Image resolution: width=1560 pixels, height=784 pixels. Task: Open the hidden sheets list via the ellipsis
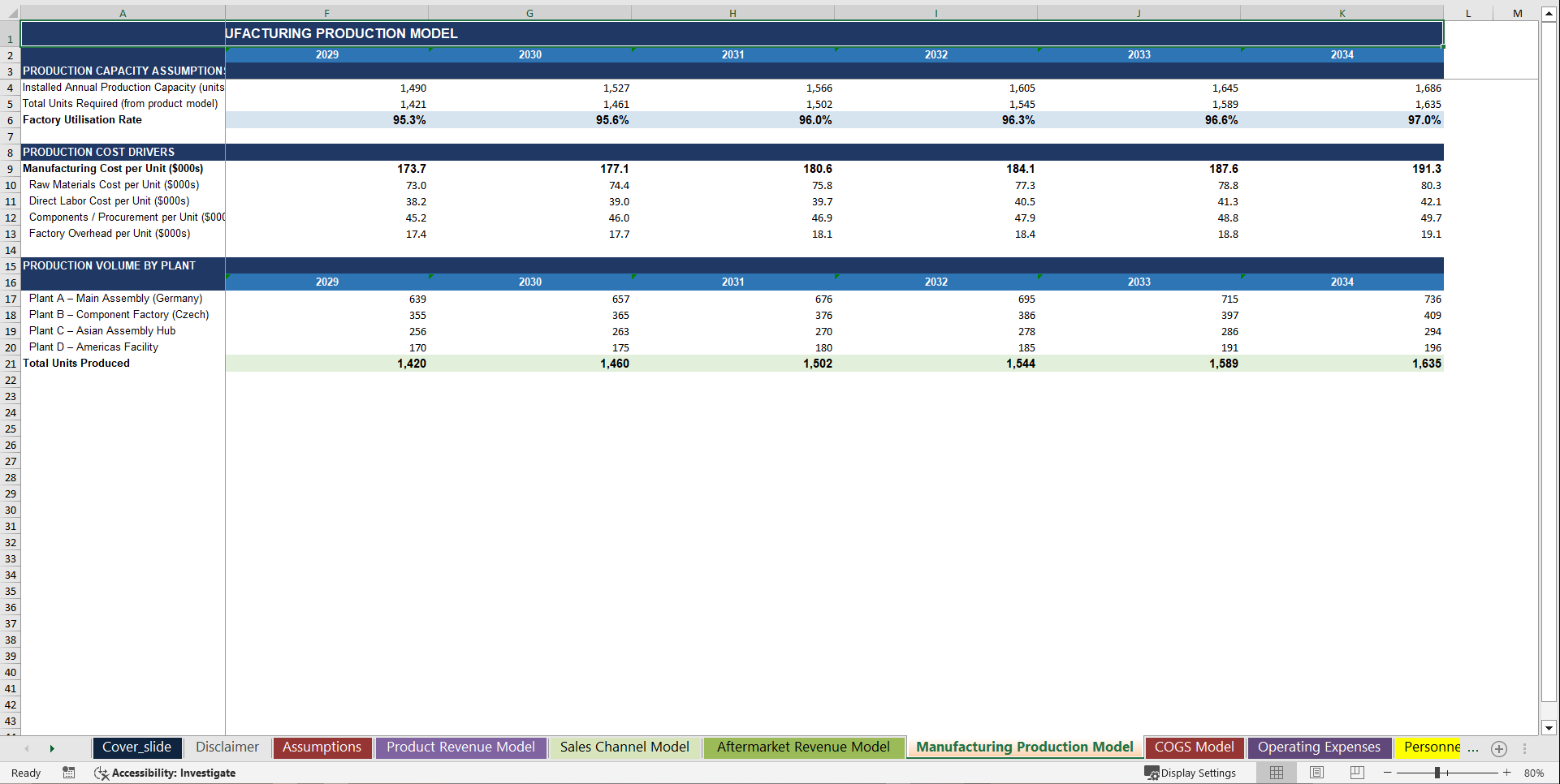(x=1472, y=748)
